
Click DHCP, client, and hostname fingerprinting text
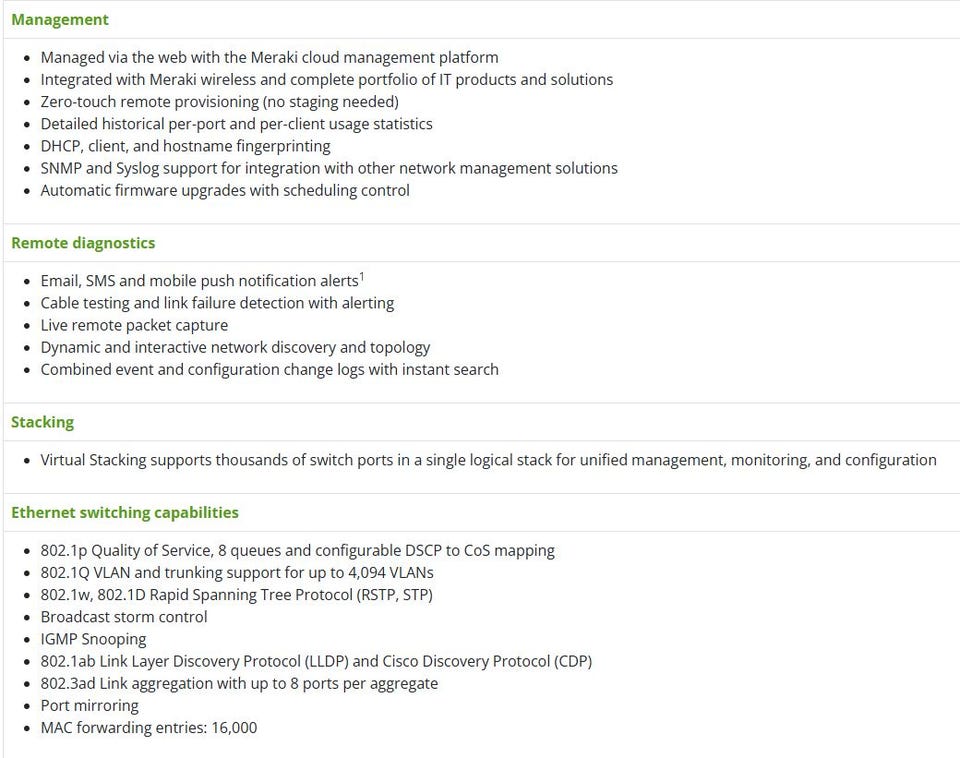click(185, 146)
